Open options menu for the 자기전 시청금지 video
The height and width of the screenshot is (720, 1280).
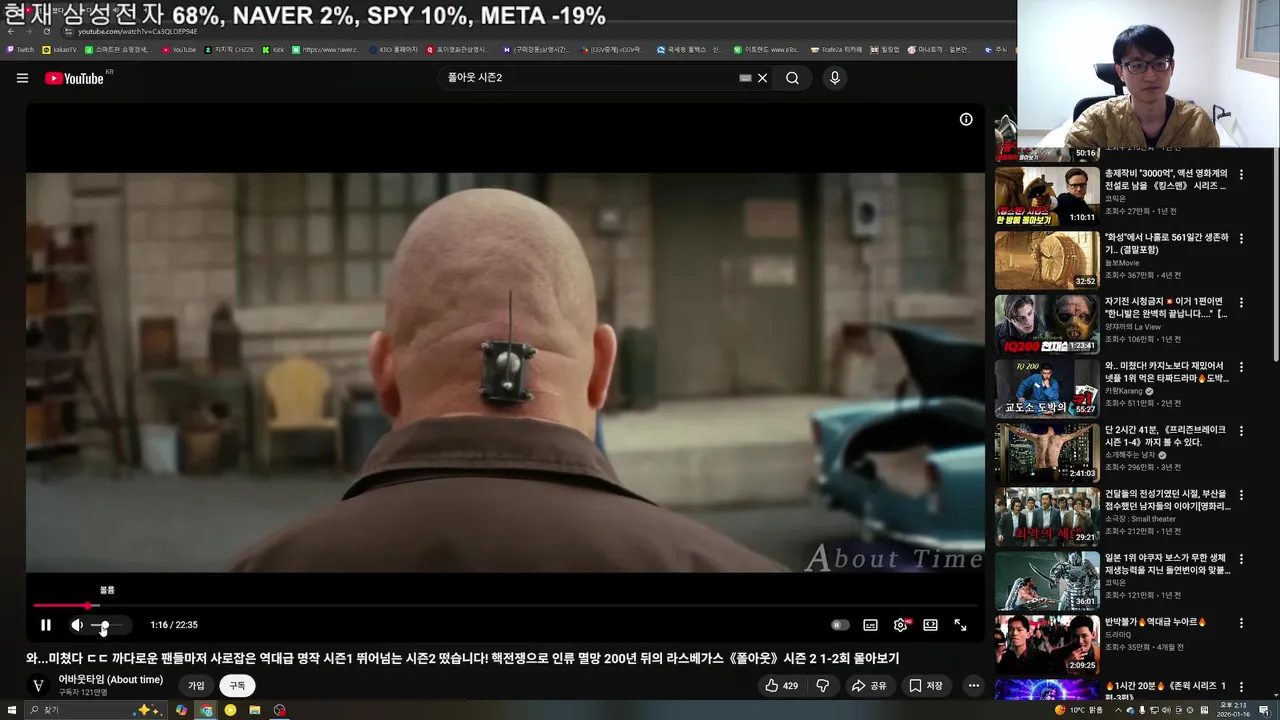pyautogui.click(x=1241, y=302)
